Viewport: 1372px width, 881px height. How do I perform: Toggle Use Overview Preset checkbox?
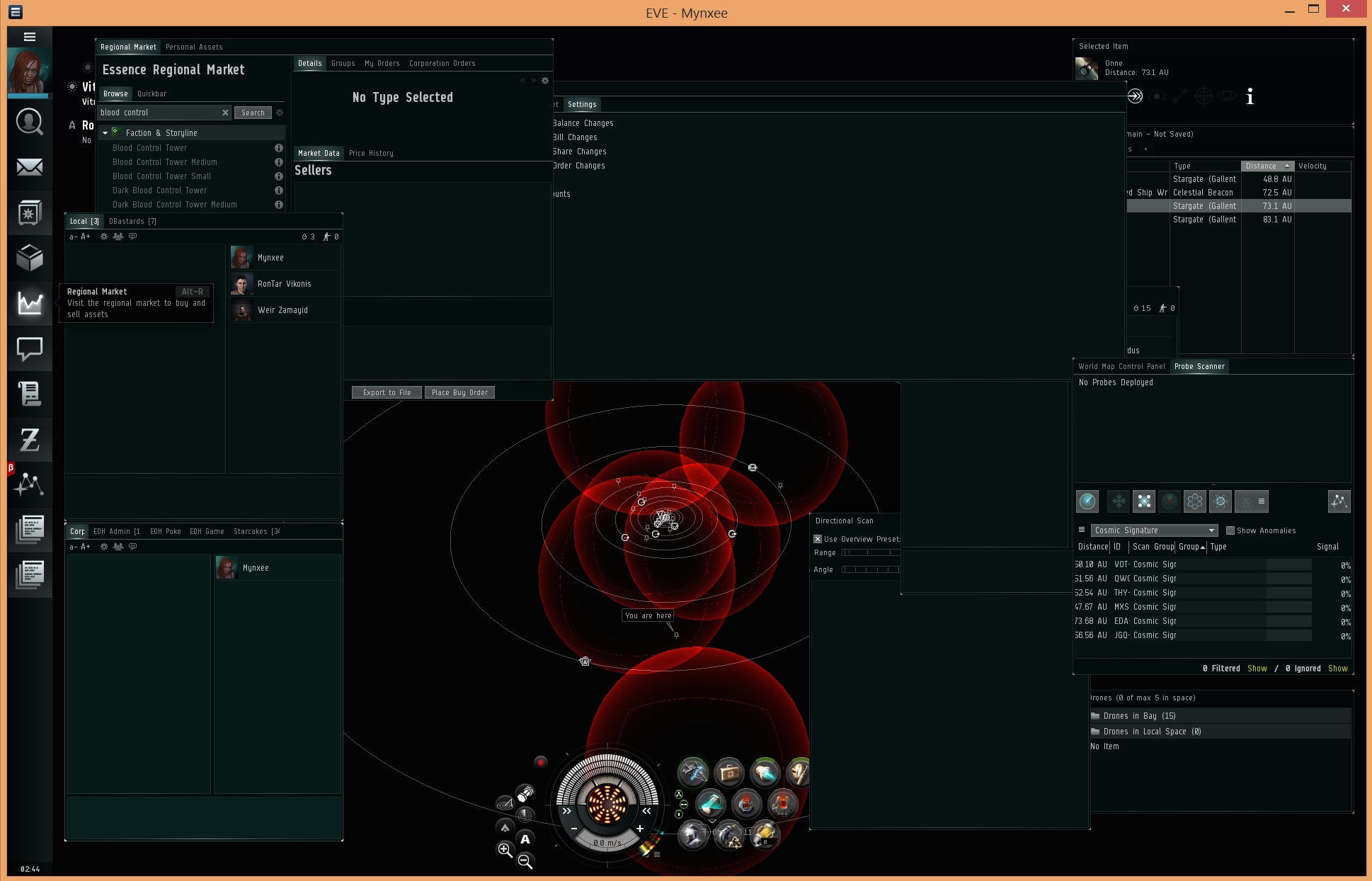point(818,539)
